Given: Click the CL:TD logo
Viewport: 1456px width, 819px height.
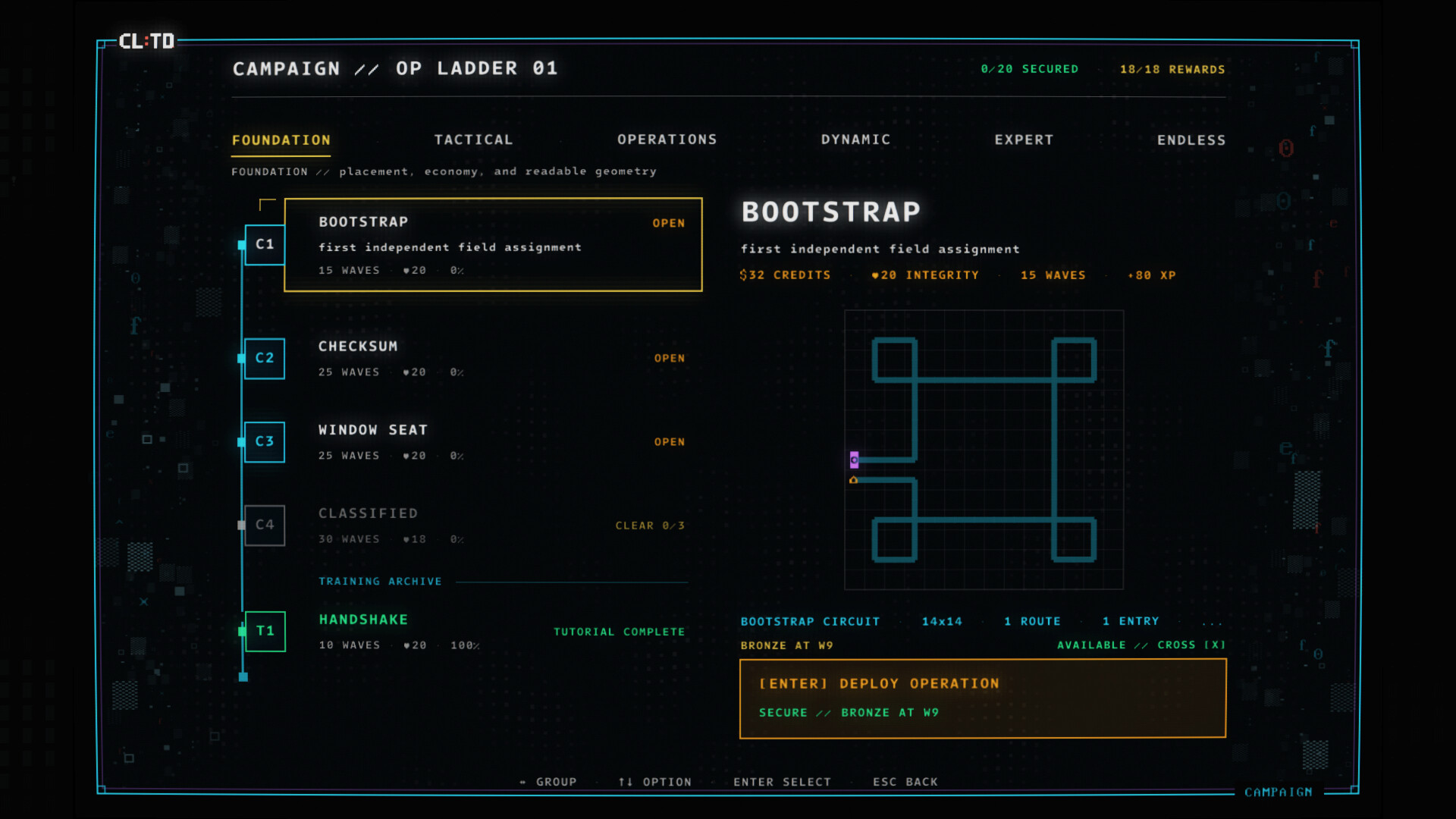Looking at the screenshot, I should pos(147,41).
